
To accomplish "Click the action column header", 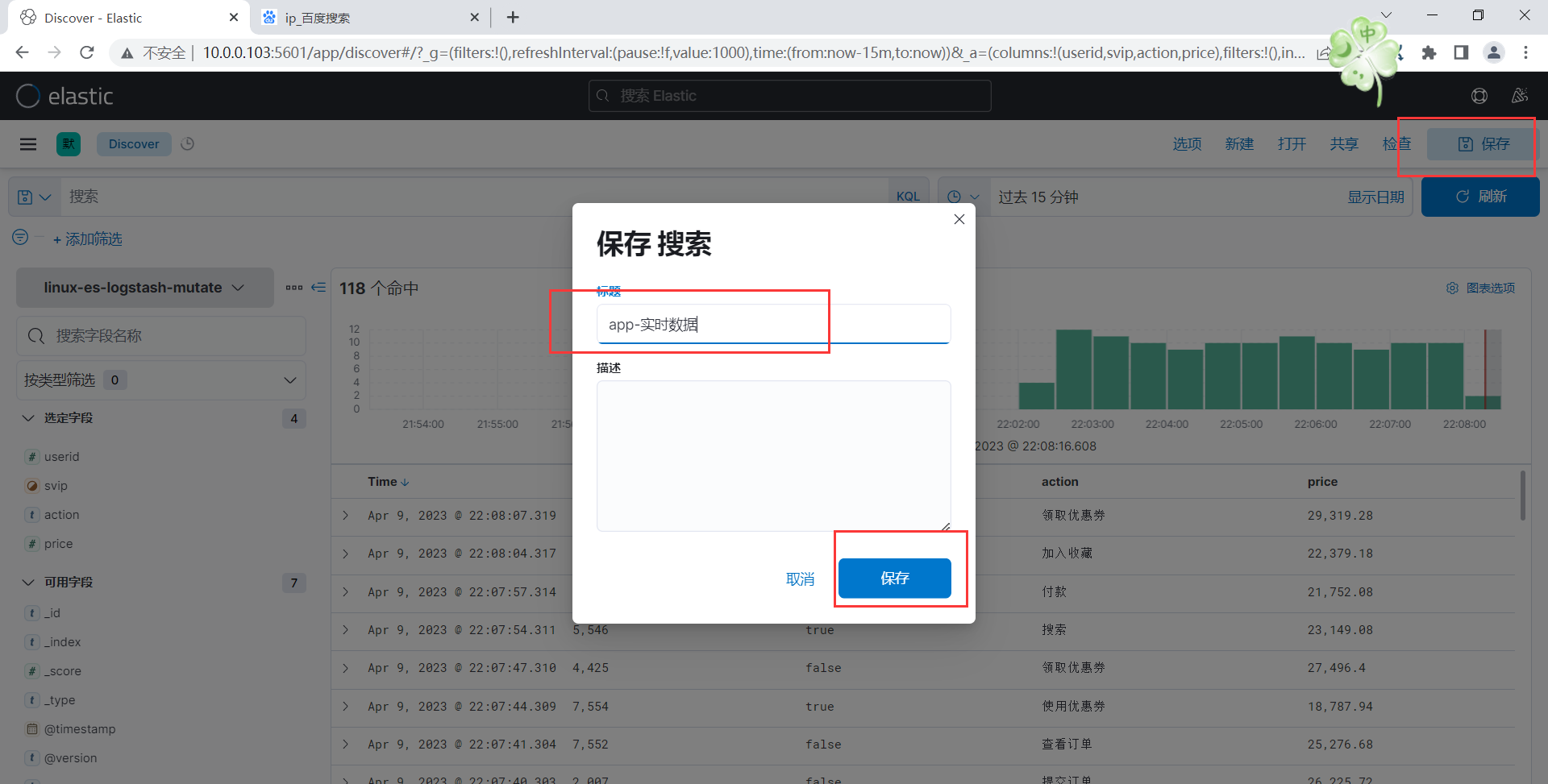I will (x=1059, y=482).
